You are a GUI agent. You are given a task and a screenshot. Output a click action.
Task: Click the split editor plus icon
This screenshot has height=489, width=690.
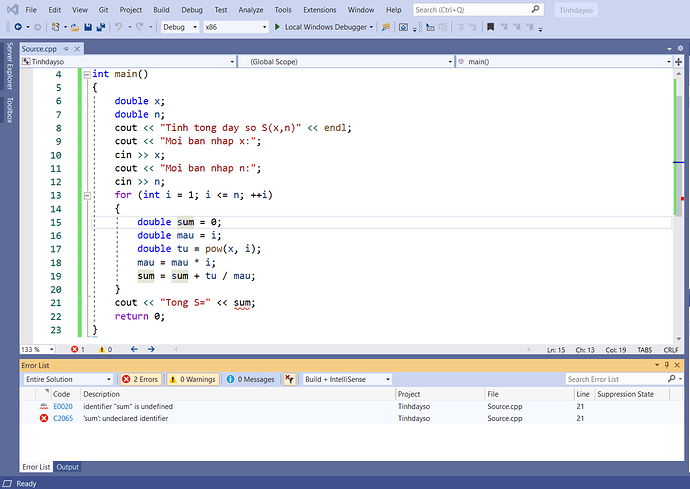tap(679, 62)
